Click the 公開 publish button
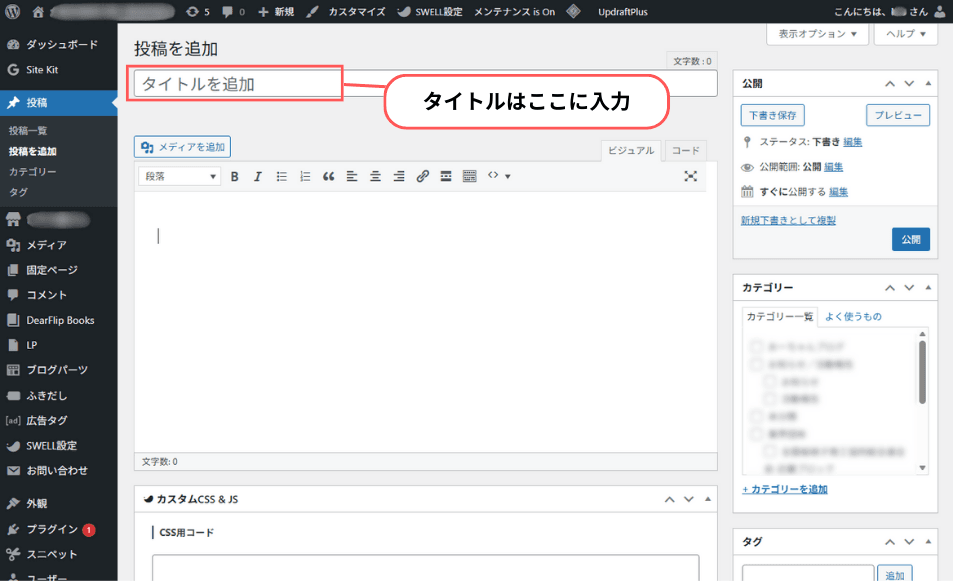 pos(910,240)
